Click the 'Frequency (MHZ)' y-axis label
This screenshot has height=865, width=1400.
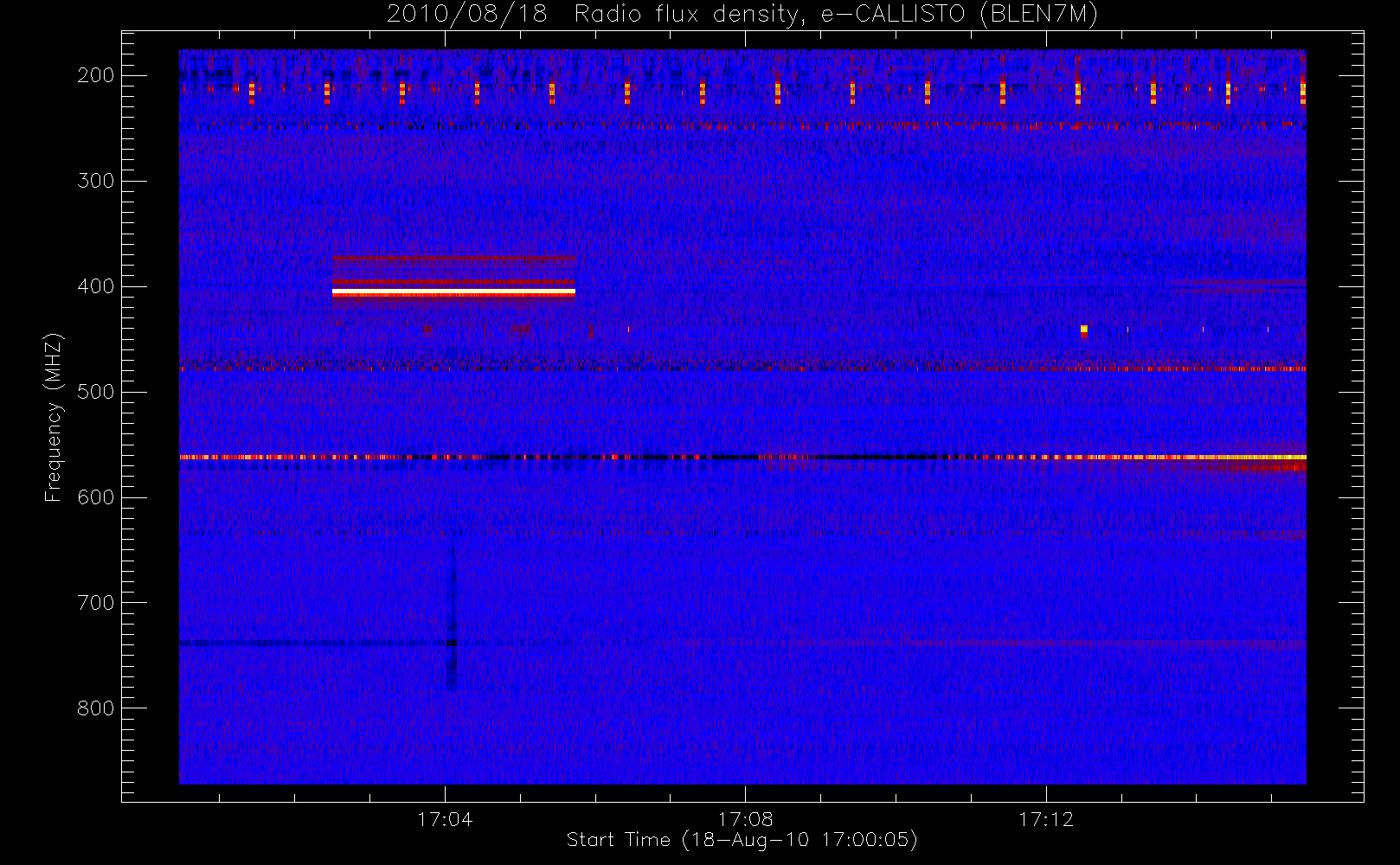54,417
